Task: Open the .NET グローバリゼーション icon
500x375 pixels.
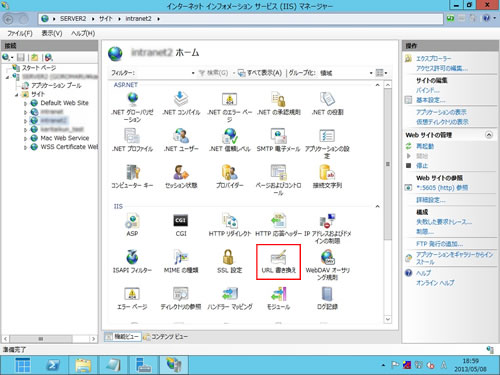Action: tap(132, 107)
